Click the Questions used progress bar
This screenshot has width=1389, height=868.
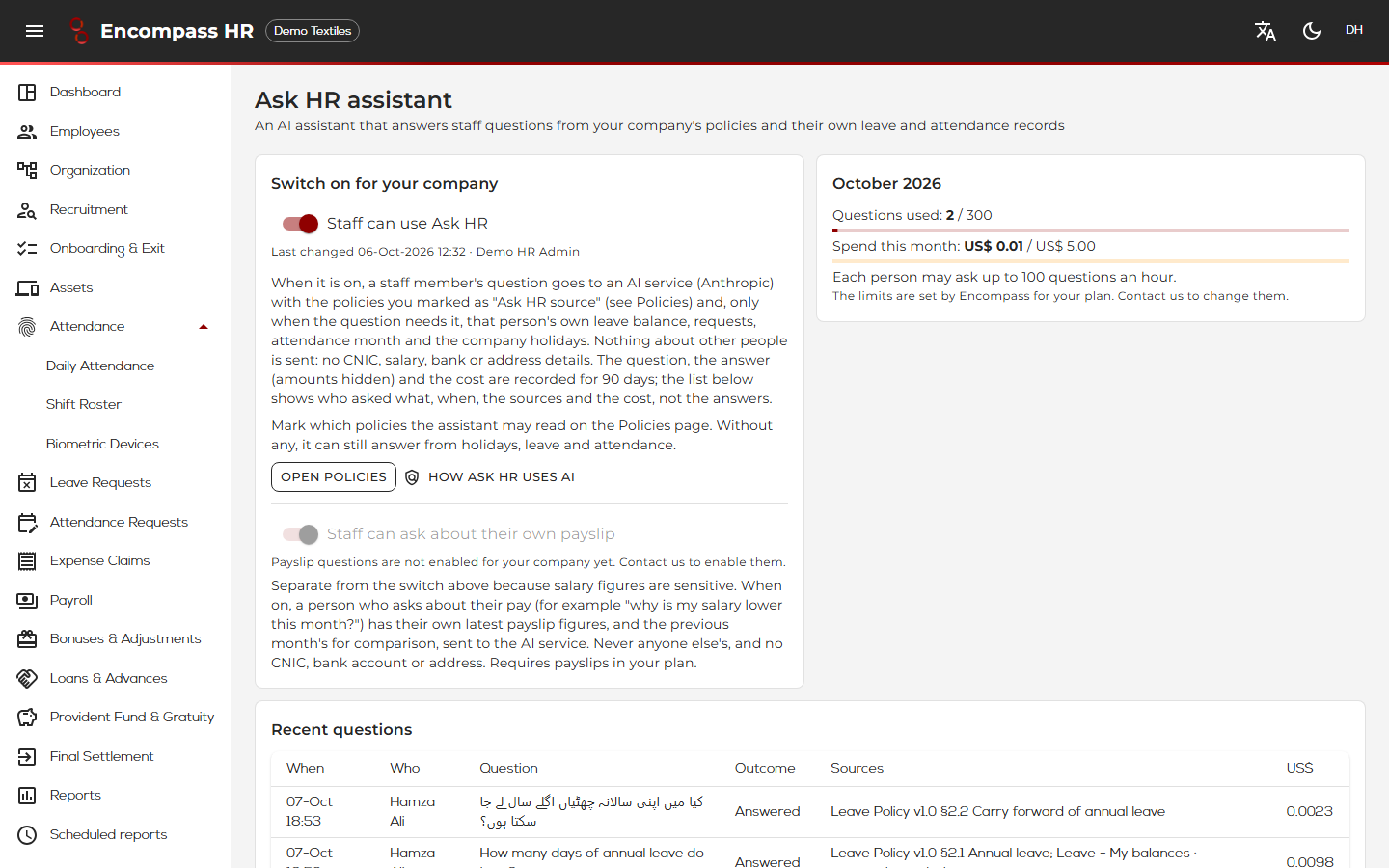tap(1091, 231)
